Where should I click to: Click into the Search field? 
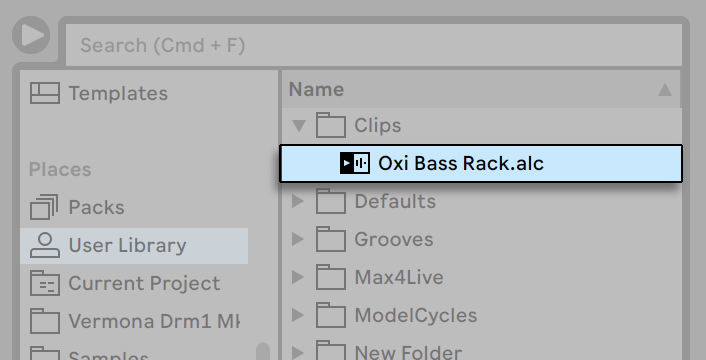[374, 45]
